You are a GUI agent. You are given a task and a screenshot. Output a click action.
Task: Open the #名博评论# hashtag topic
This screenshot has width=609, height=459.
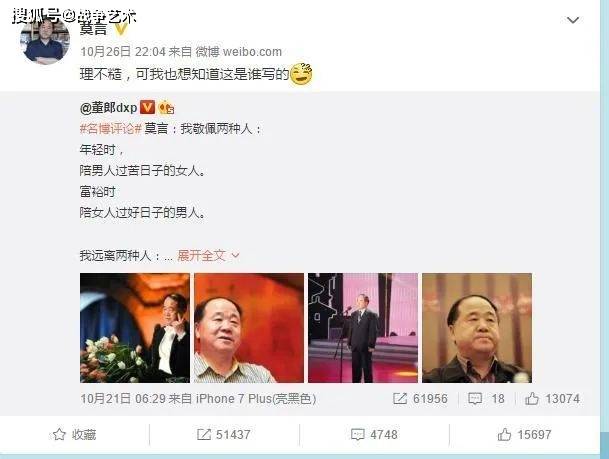110,129
